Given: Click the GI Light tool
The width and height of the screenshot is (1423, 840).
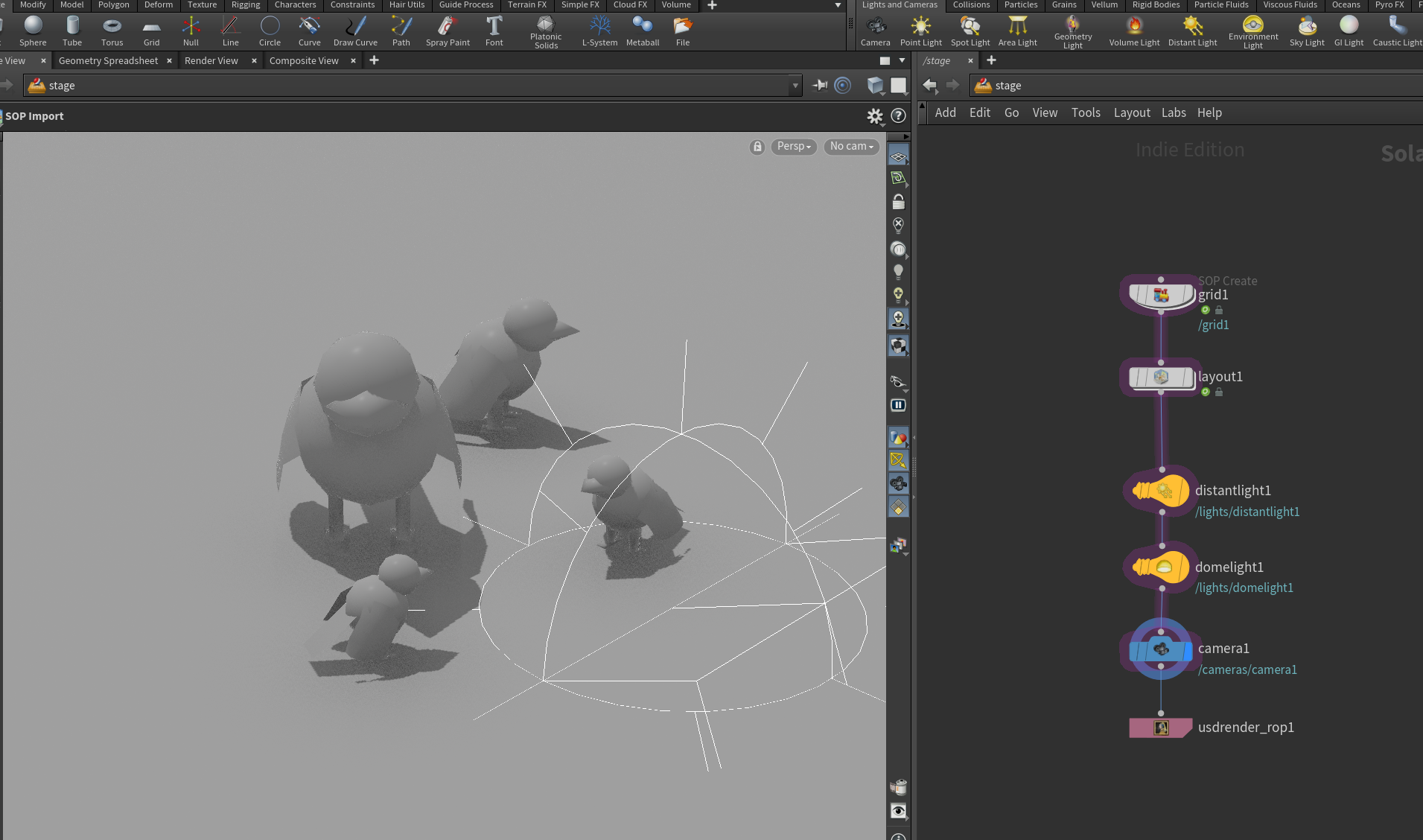Looking at the screenshot, I should (1349, 31).
